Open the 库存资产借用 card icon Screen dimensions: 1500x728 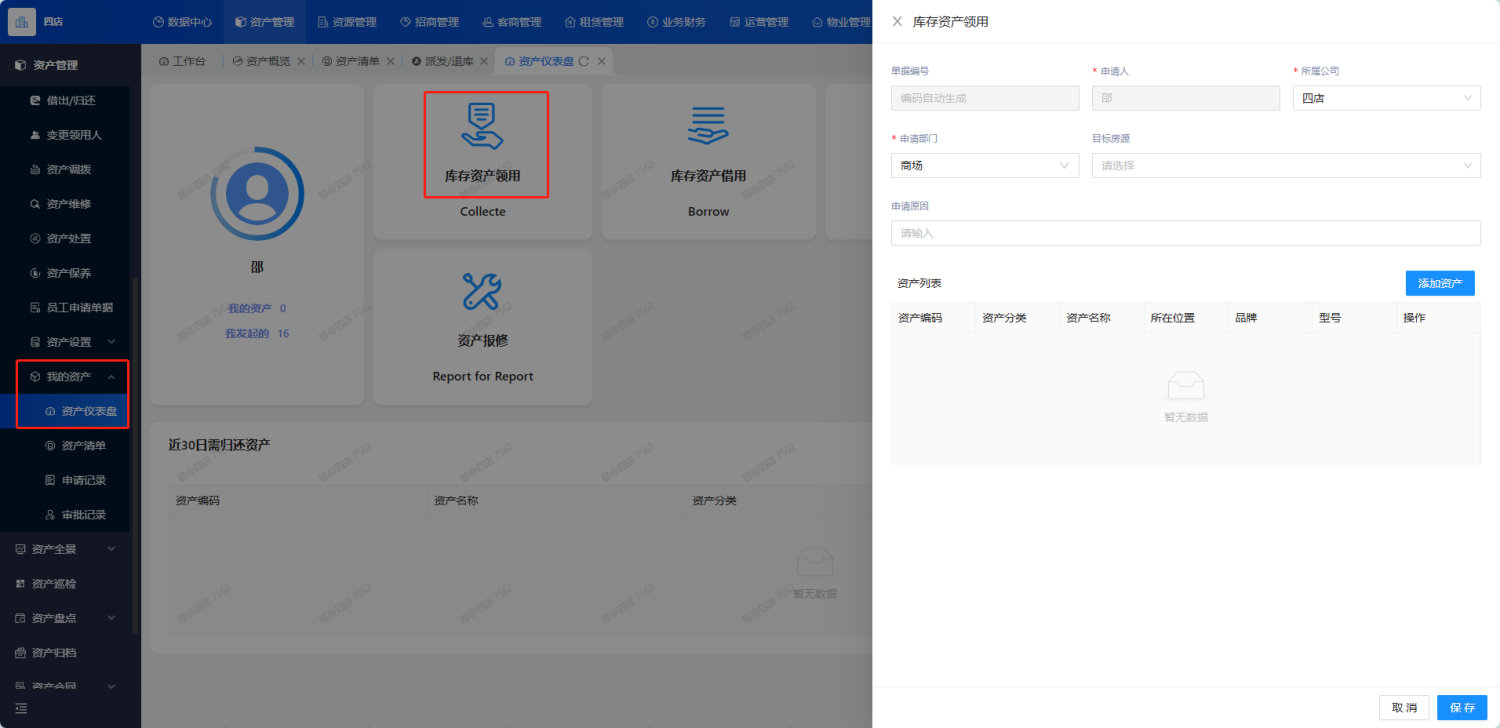pyautogui.click(x=709, y=126)
